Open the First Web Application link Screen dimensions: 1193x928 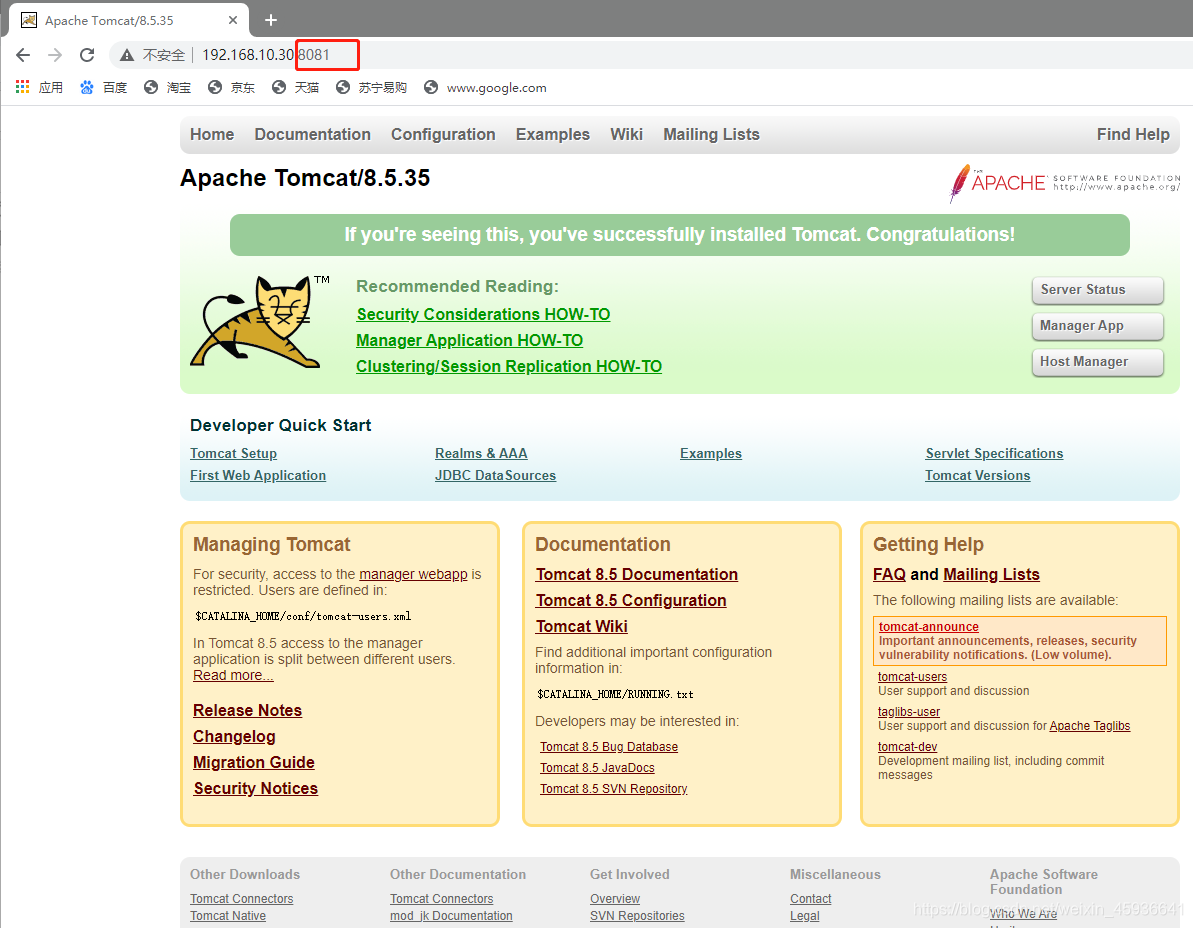(x=258, y=475)
